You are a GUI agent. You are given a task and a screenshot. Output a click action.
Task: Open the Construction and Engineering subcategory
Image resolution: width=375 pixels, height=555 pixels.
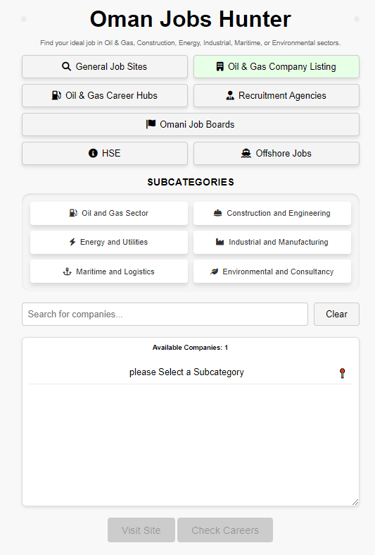pyautogui.click(x=272, y=213)
